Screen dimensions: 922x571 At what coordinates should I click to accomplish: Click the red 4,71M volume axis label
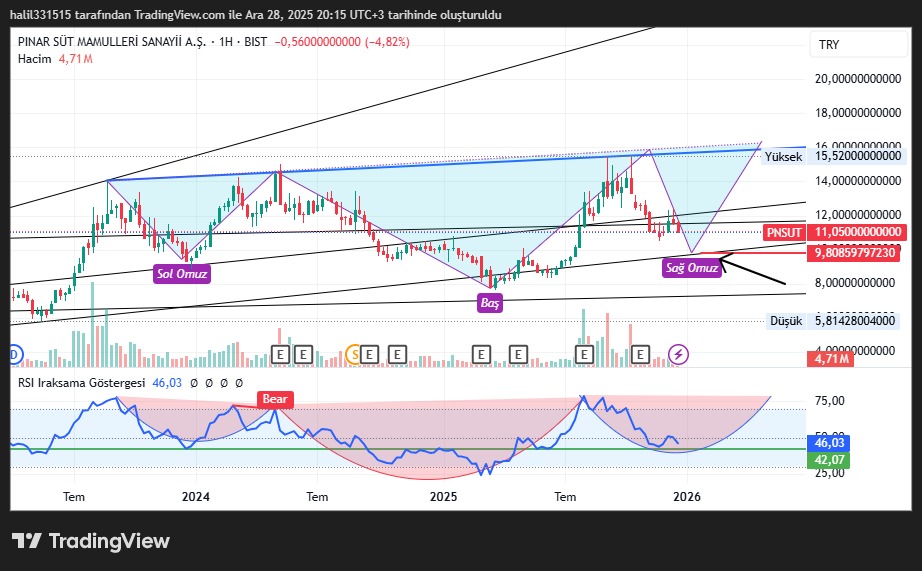point(831,358)
